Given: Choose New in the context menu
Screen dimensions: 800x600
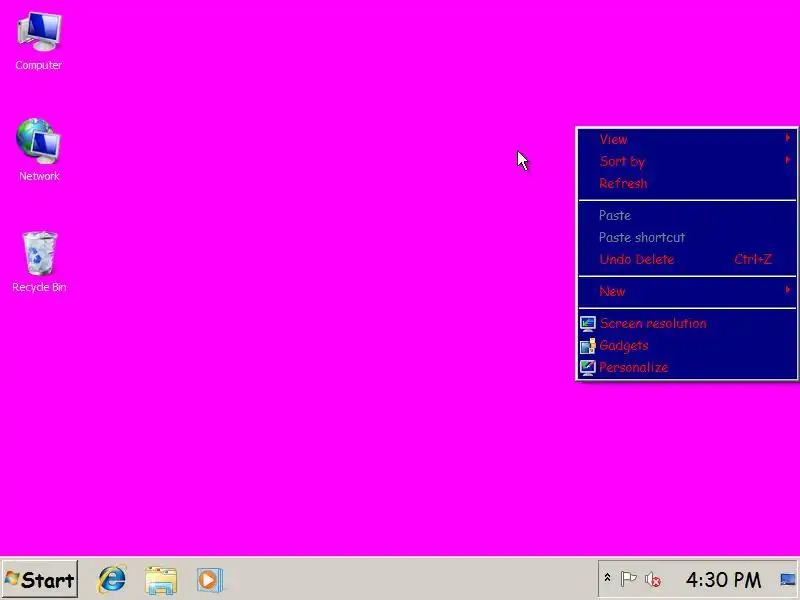Looking at the screenshot, I should (687, 291).
